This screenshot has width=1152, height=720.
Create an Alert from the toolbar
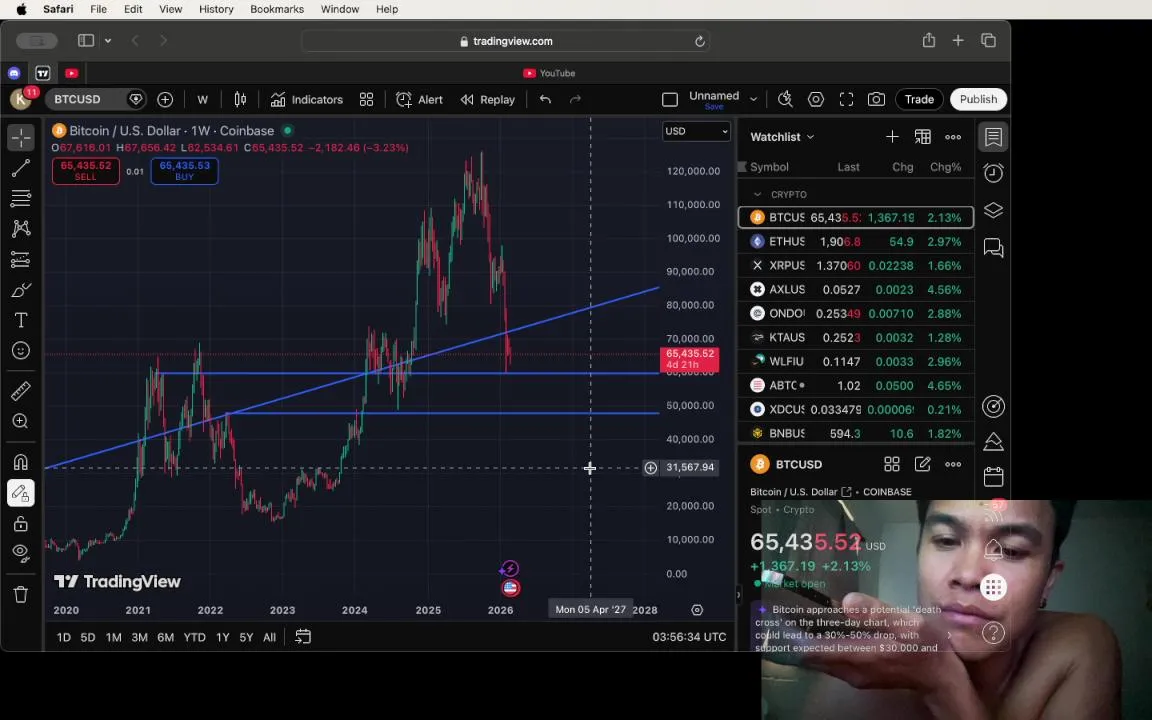[x=420, y=100]
